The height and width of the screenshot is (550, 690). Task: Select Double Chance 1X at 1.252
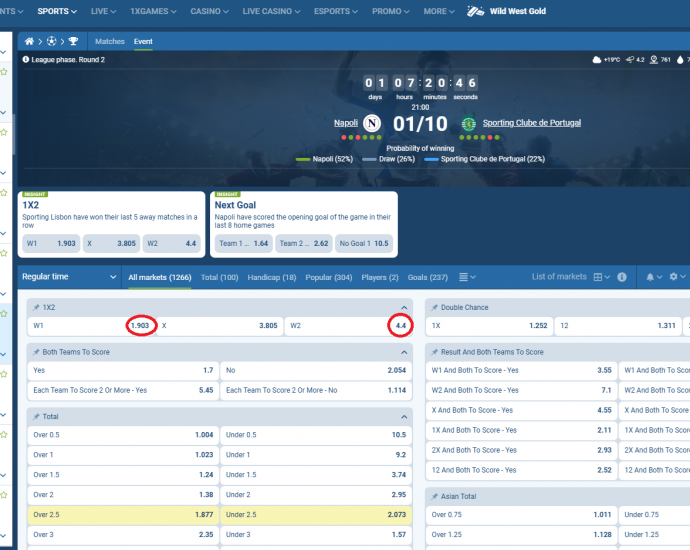489,326
